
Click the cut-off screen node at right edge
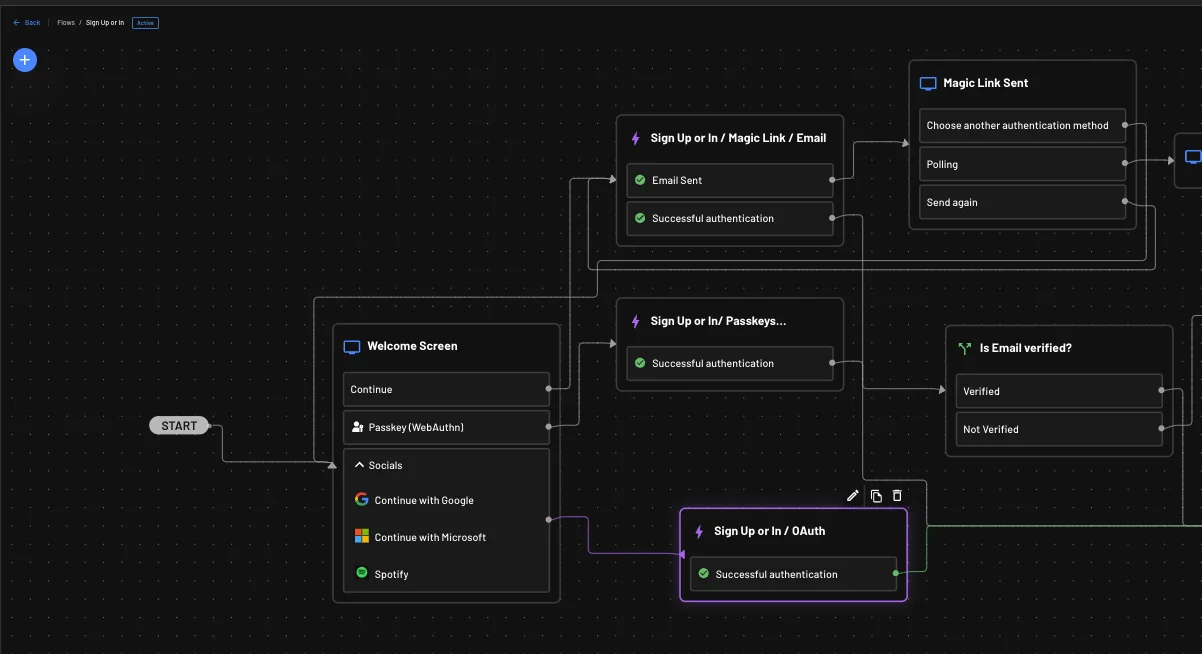point(1189,160)
